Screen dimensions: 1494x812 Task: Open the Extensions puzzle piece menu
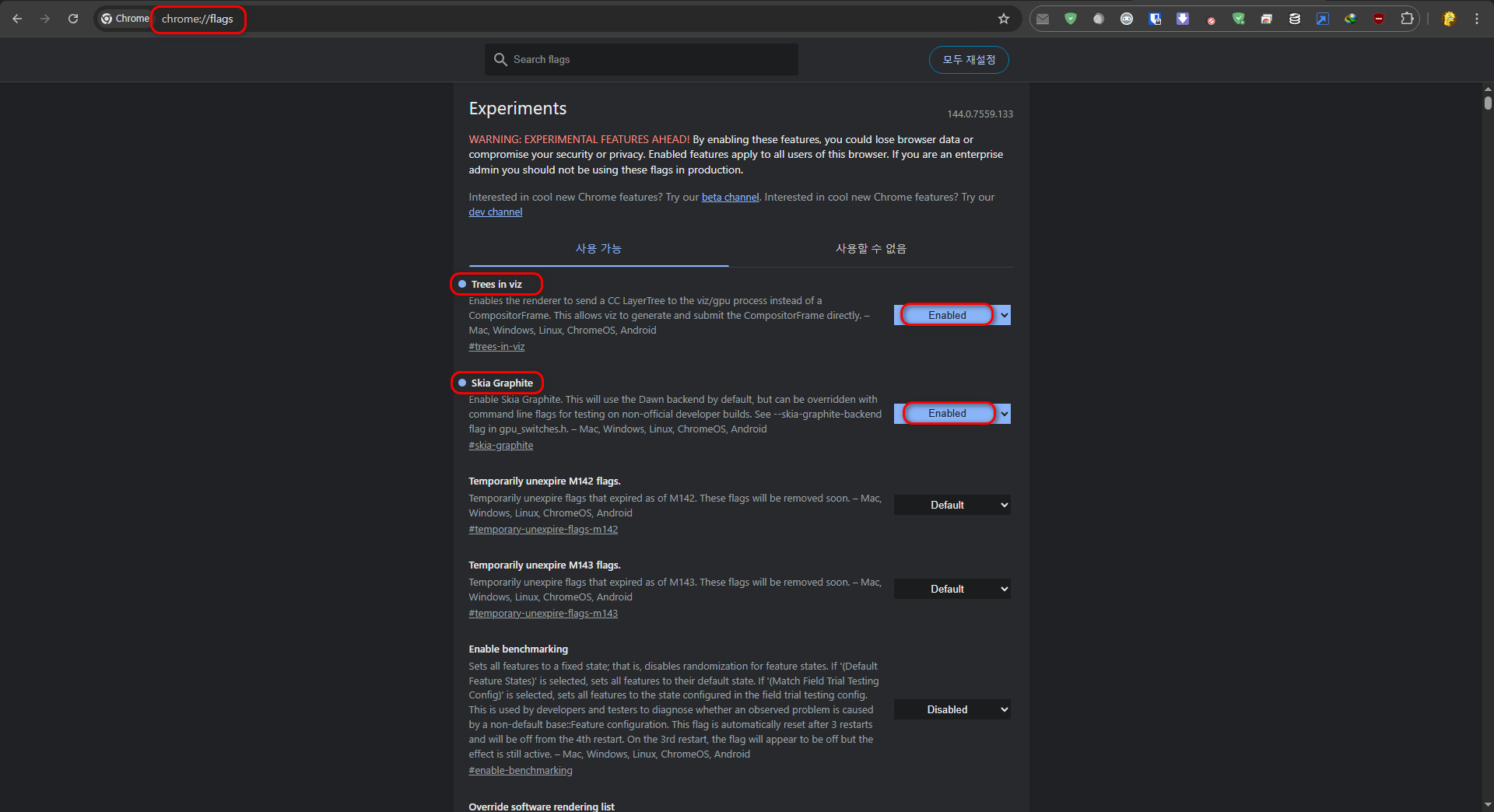coord(1407,19)
